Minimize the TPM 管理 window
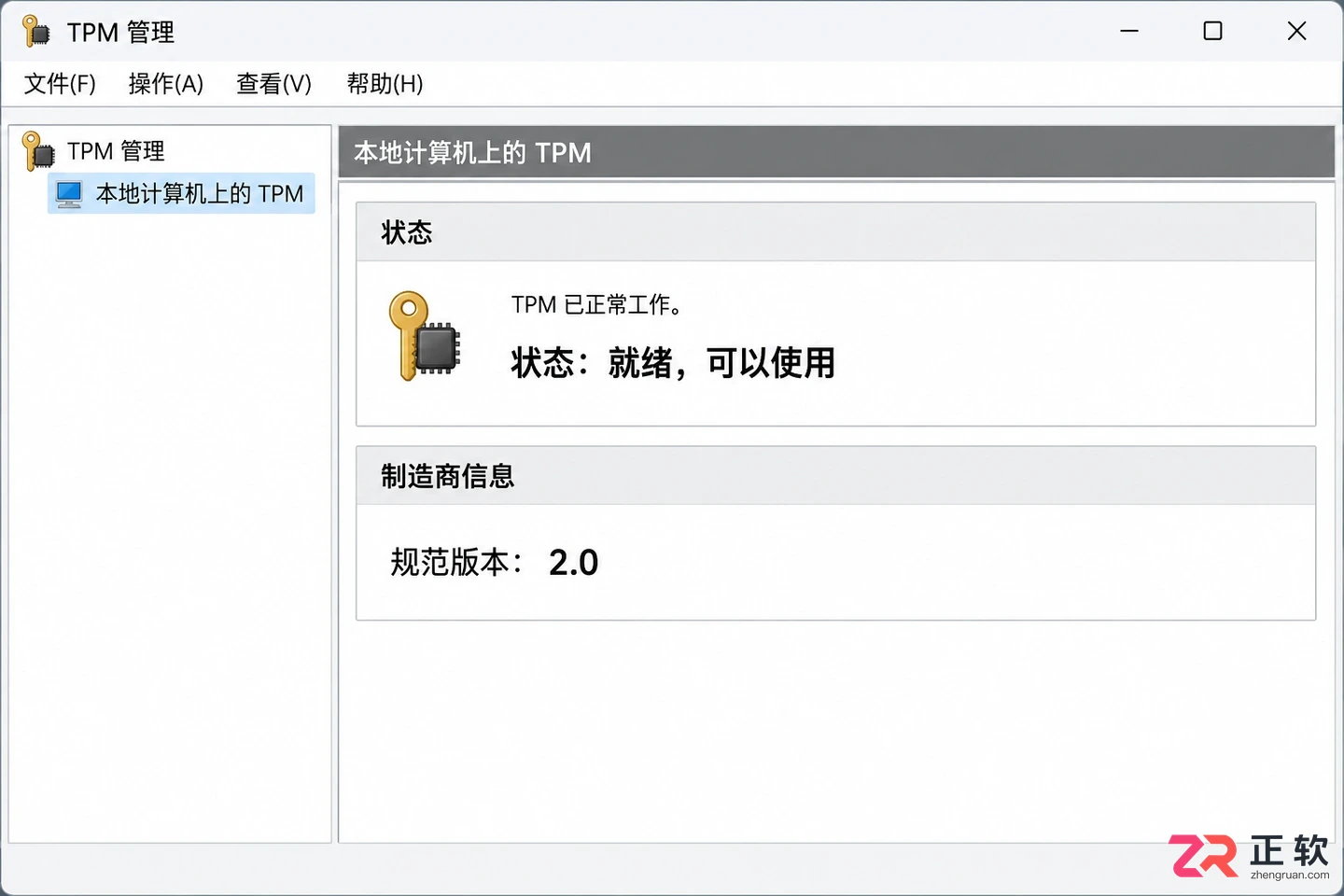1344x896 pixels. (1129, 31)
